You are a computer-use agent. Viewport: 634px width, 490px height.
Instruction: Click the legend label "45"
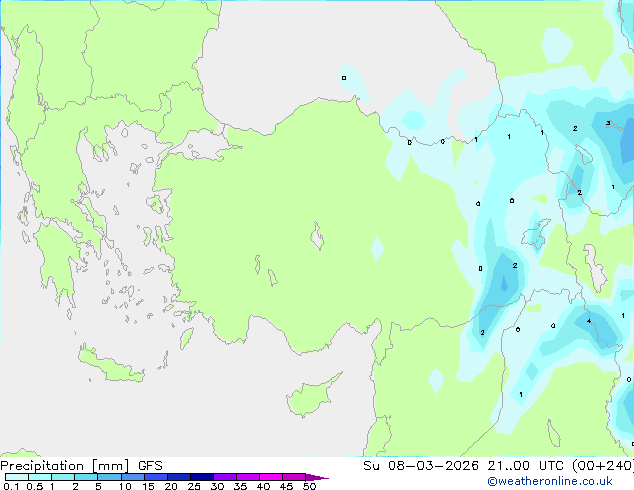click(286, 486)
